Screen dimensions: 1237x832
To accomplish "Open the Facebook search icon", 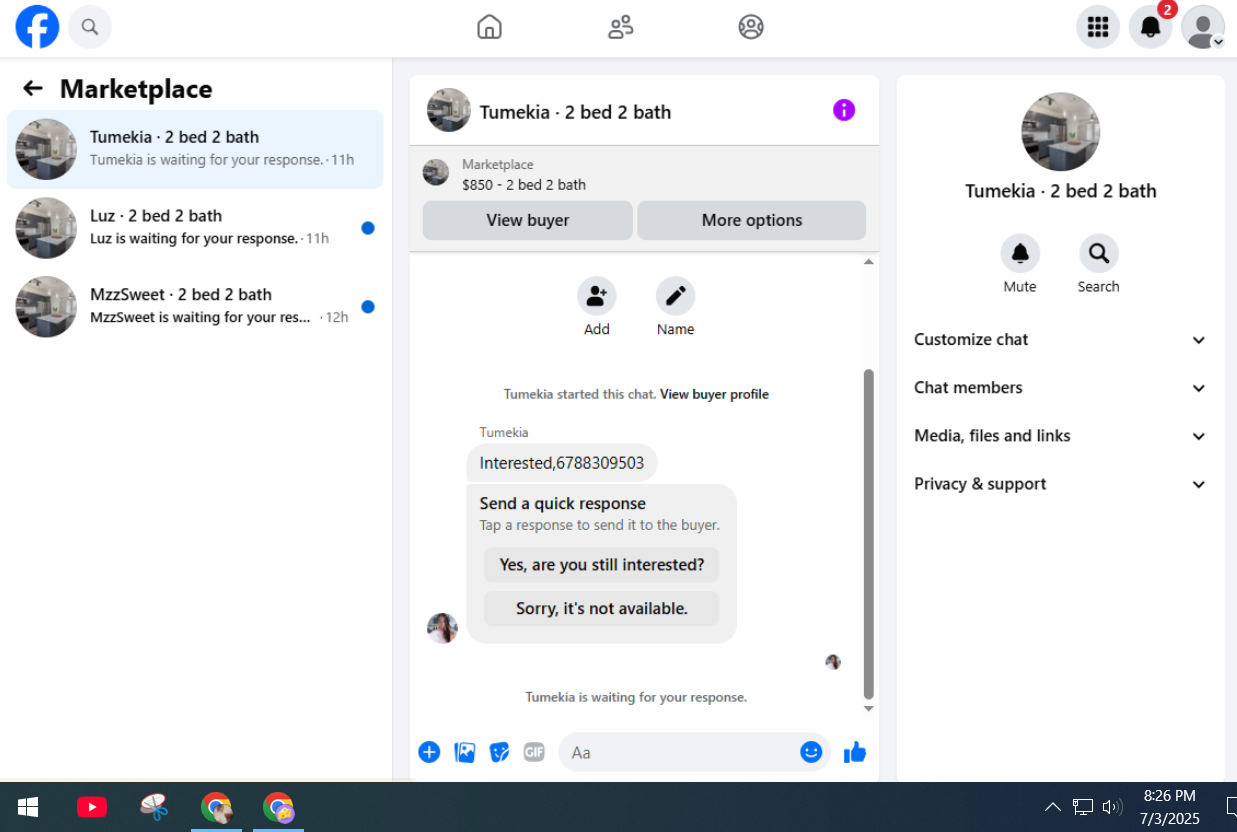I will tap(90, 27).
